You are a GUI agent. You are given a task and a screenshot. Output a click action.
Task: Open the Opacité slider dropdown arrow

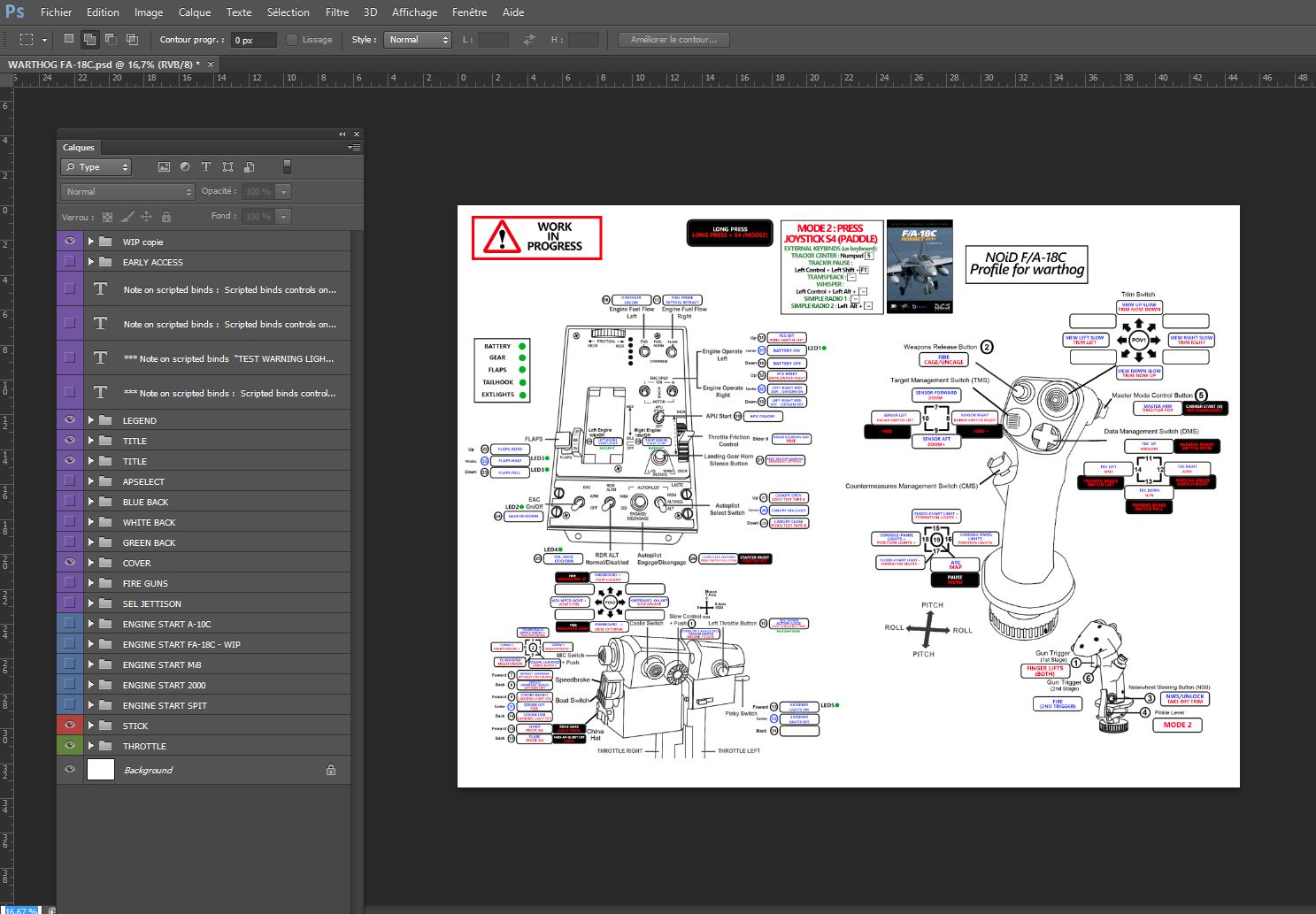click(x=284, y=192)
